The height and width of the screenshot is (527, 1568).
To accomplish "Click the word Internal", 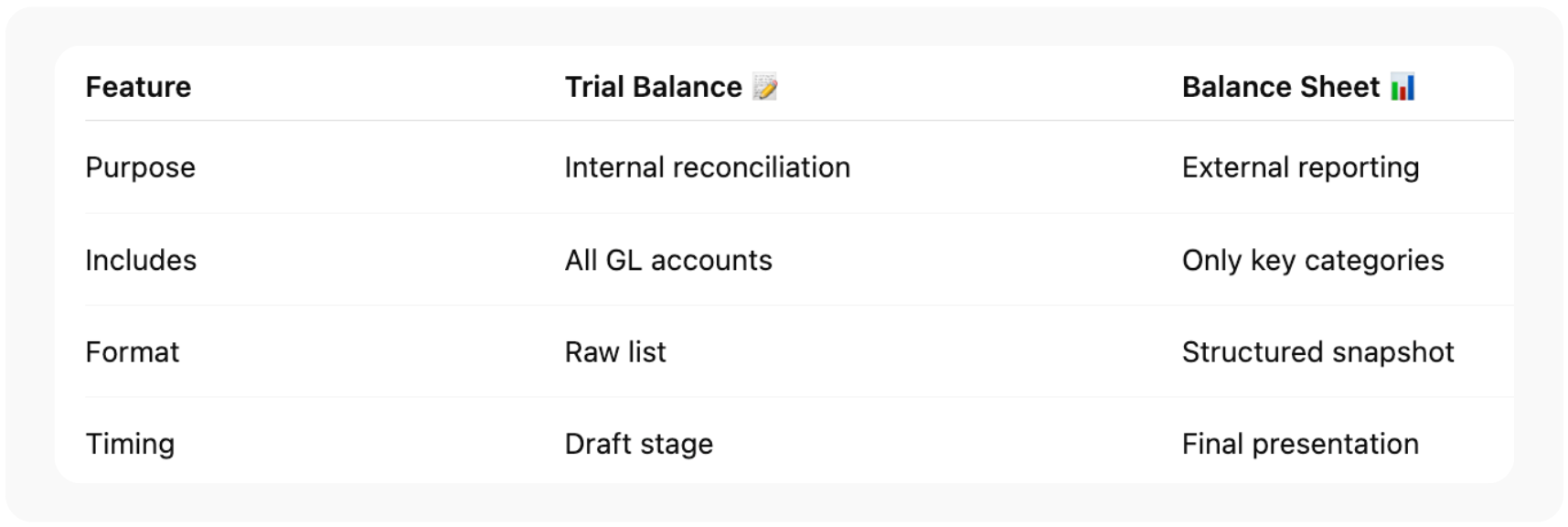I will [x=613, y=167].
